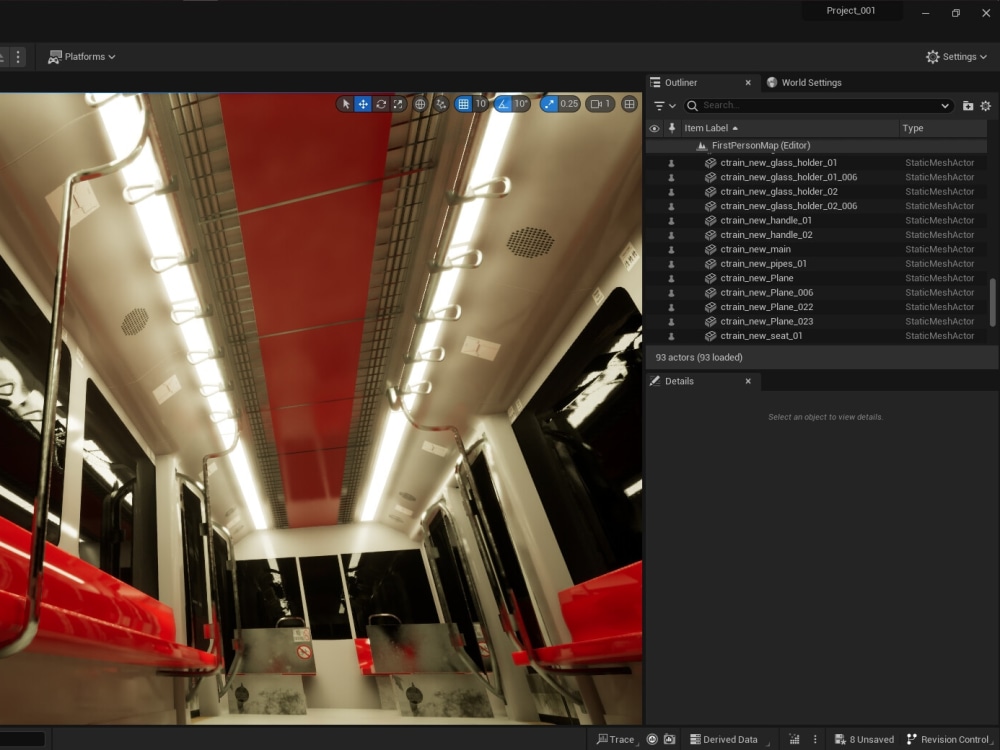This screenshot has height=750, width=1000.
Task: Open the Settings dropdown
Action: [956, 57]
